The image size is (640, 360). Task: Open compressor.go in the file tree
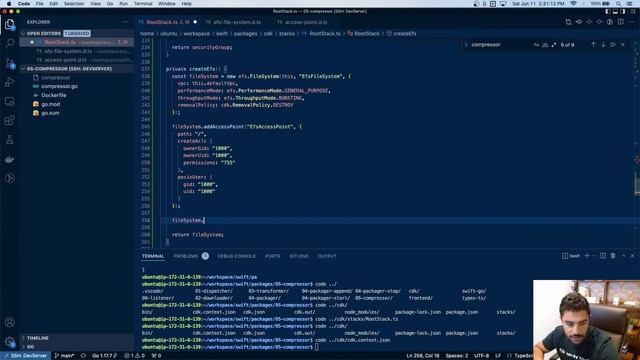click(59, 86)
